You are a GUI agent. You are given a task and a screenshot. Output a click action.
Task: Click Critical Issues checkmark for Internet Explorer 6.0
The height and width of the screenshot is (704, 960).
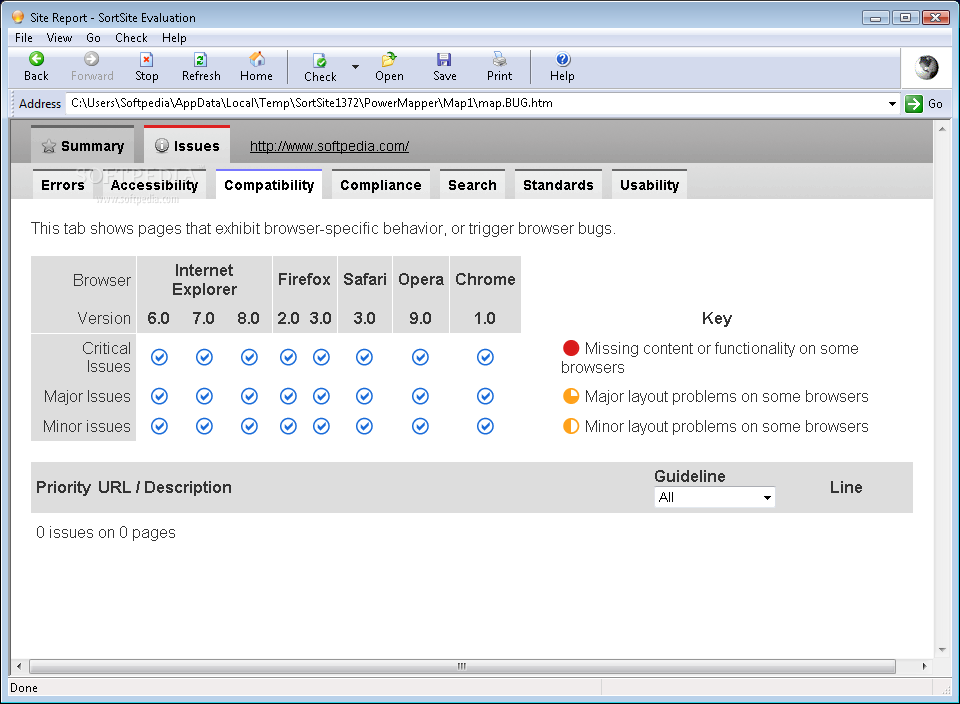(159, 357)
